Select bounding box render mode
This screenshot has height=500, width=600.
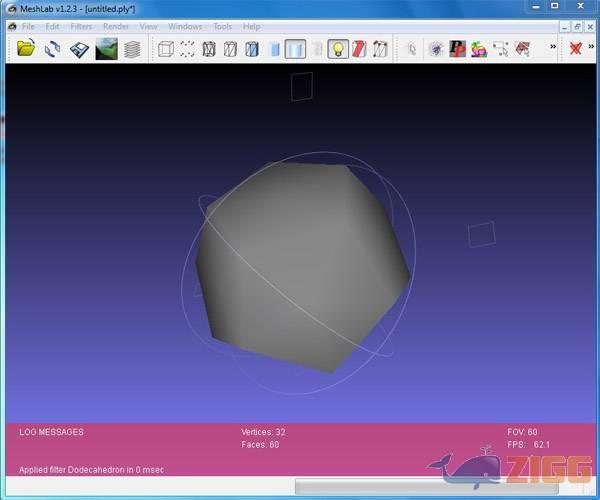166,48
